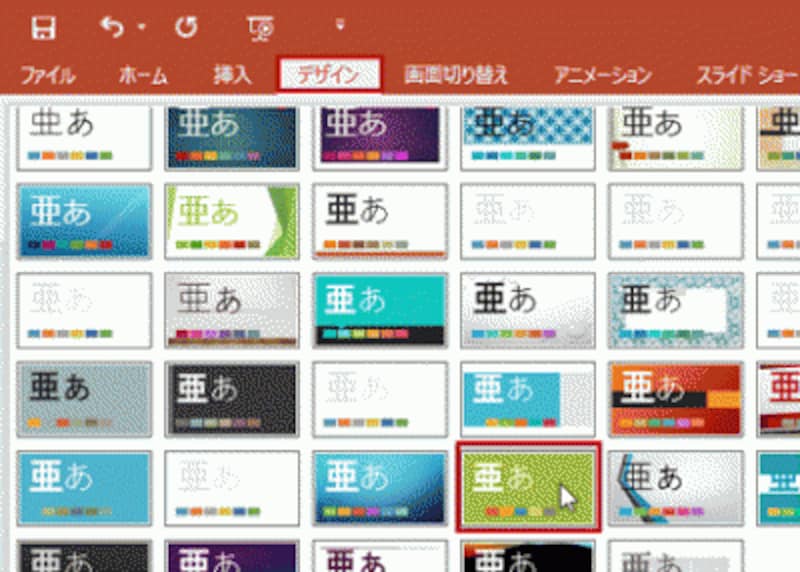The width and height of the screenshot is (800, 572).
Task: Pick the purple theme with pink dot pattern
Action: (380, 138)
